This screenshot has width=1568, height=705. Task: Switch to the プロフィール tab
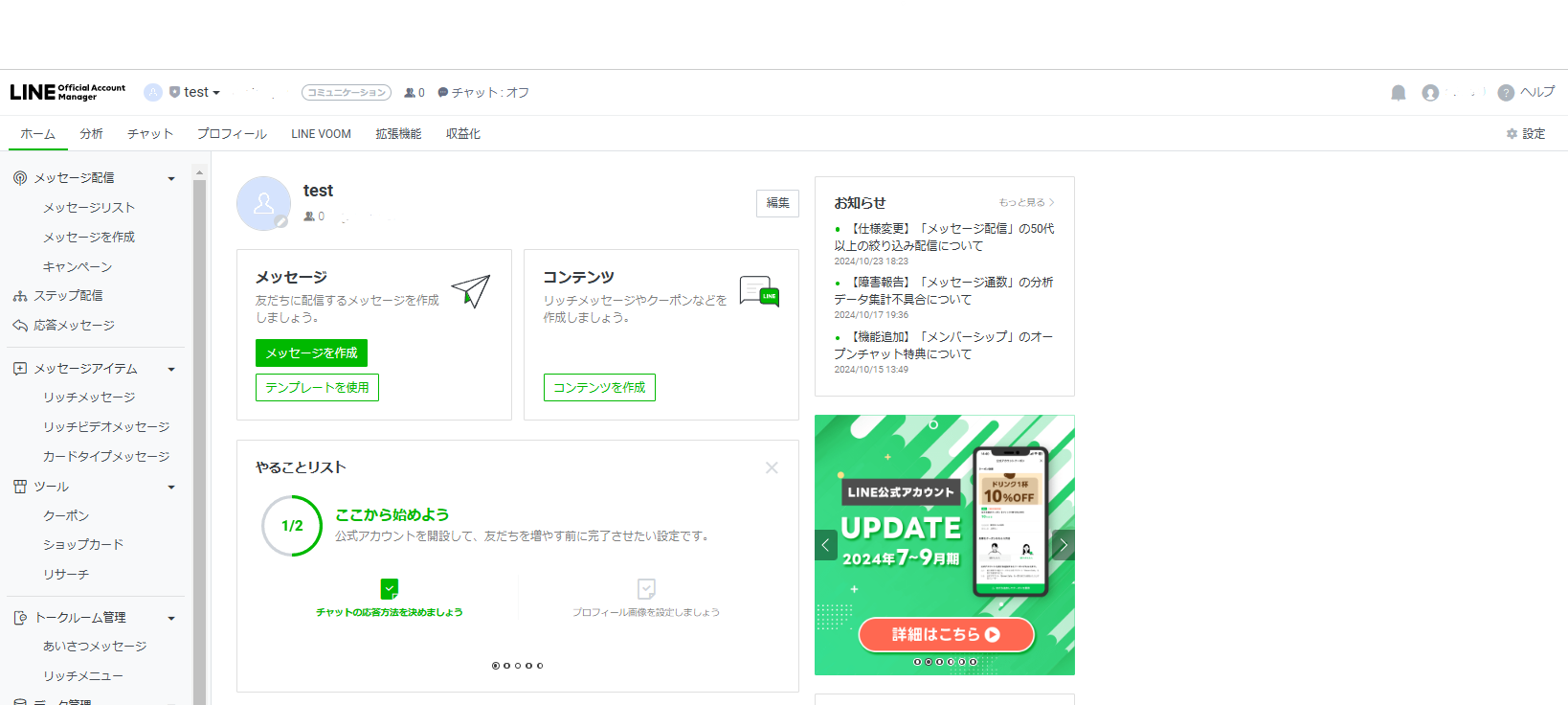click(x=232, y=134)
